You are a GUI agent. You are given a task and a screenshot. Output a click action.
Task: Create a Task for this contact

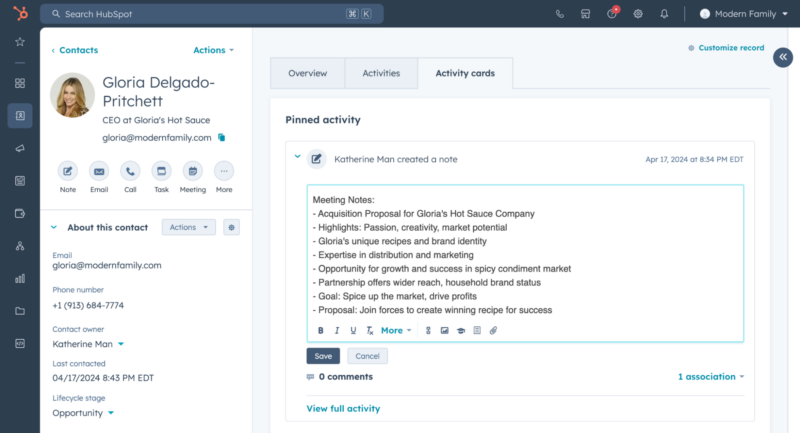click(x=161, y=171)
